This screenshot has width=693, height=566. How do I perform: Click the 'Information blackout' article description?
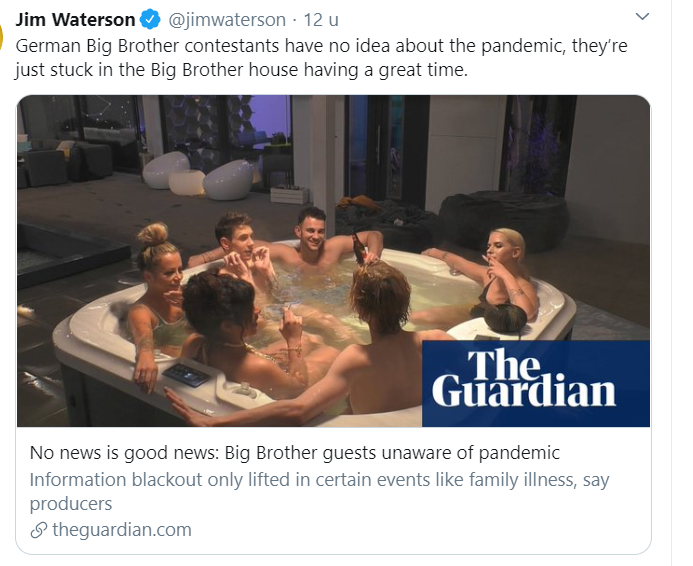tap(320, 491)
